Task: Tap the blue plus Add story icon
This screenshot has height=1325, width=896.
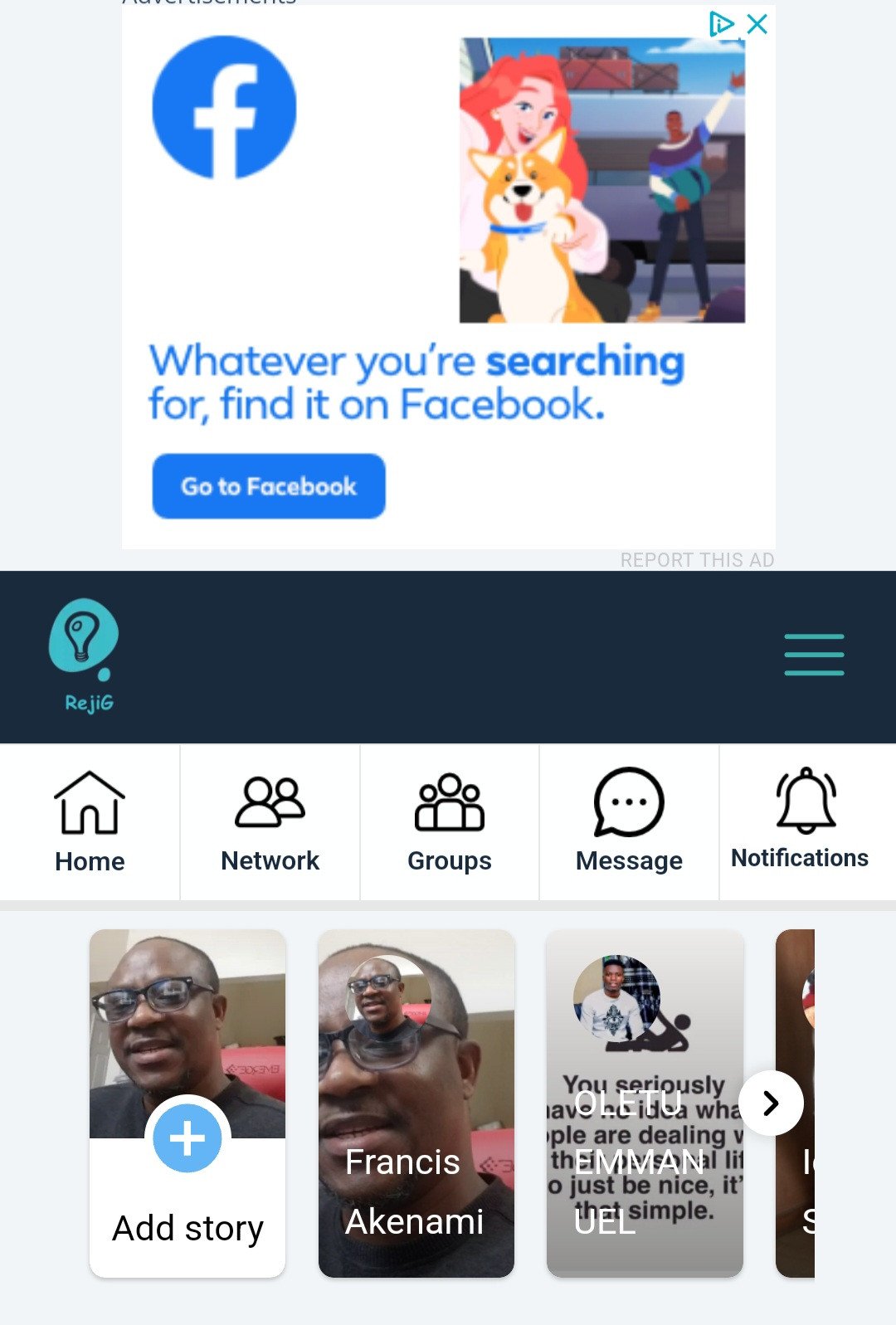Action: [x=187, y=1137]
